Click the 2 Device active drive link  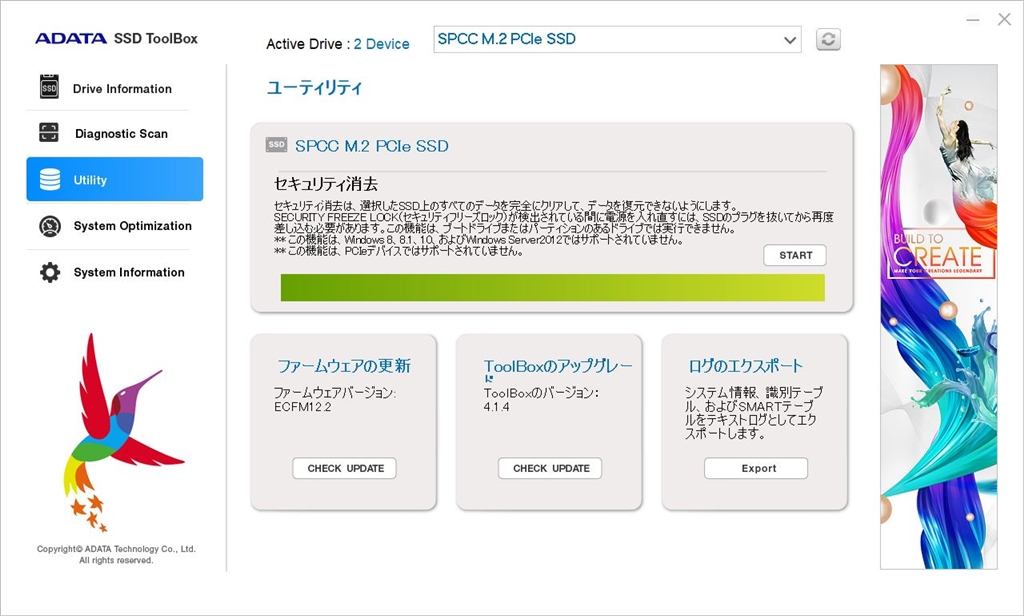pos(382,43)
